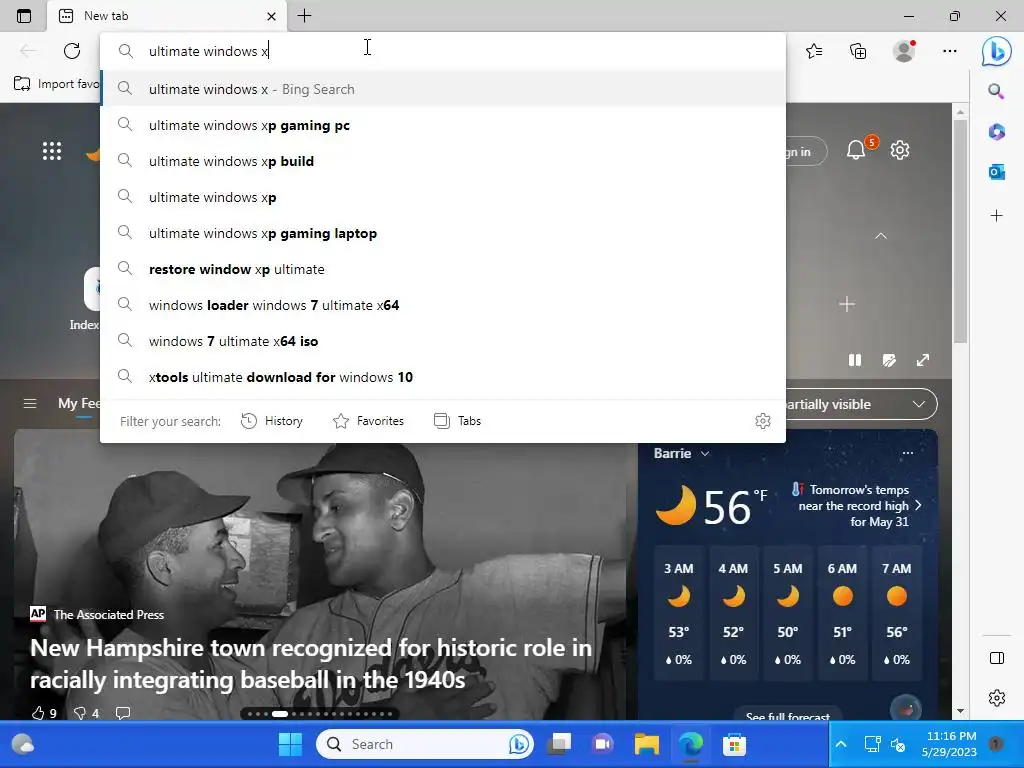Image resolution: width=1024 pixels, height=768 pixels.
Task: Open the Collections icon in toolbar
Action: [858, 51]
